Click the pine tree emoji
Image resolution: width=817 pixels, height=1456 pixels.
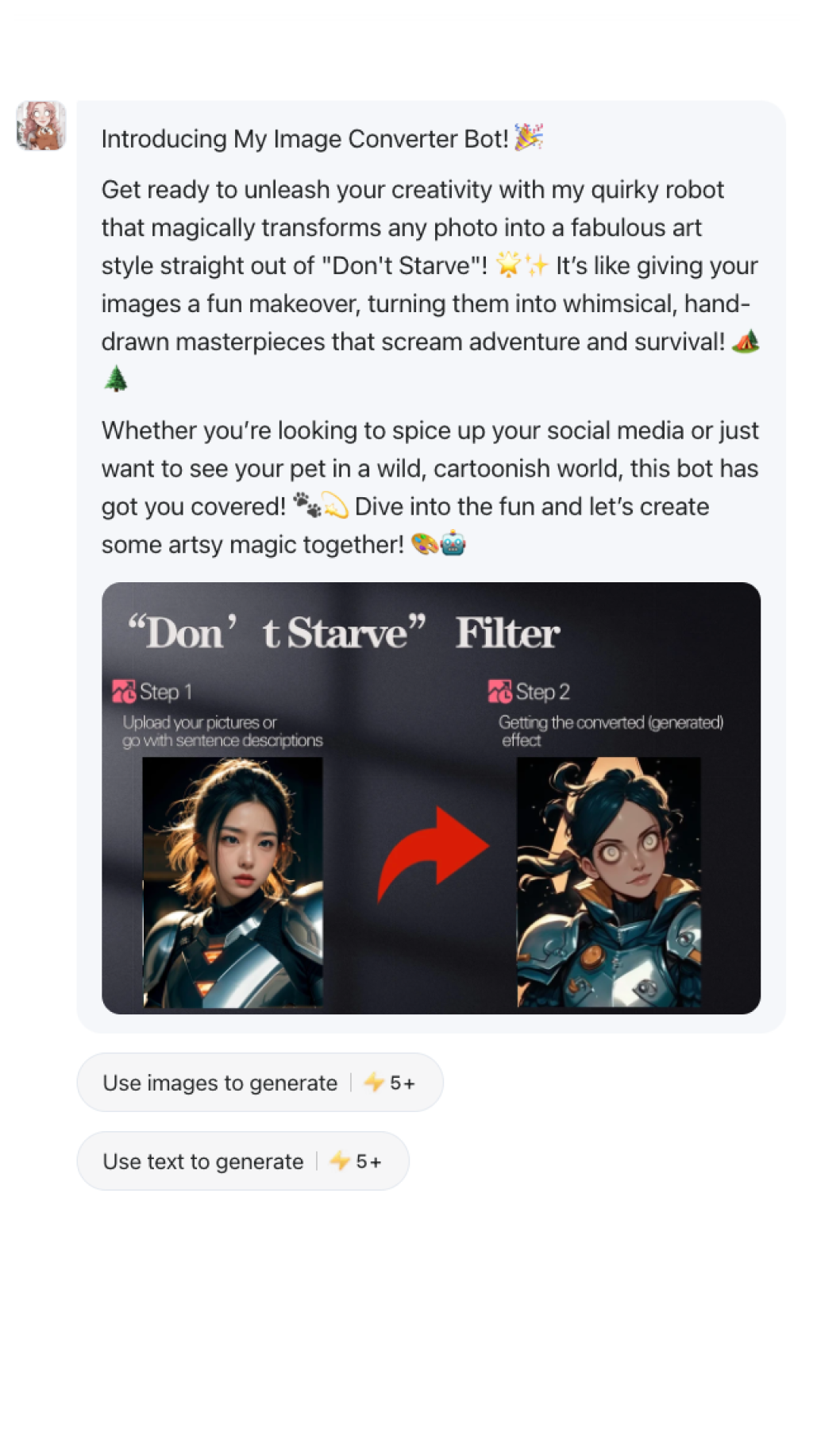coord(116,379)
